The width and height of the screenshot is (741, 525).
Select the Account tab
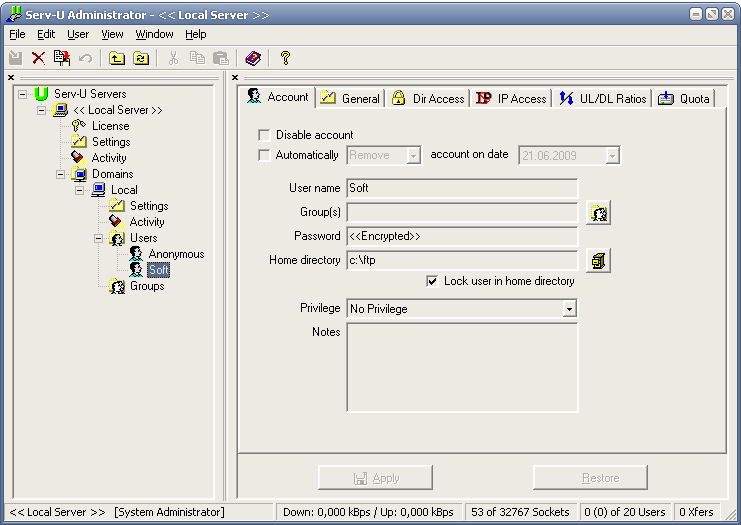[277, 97]
